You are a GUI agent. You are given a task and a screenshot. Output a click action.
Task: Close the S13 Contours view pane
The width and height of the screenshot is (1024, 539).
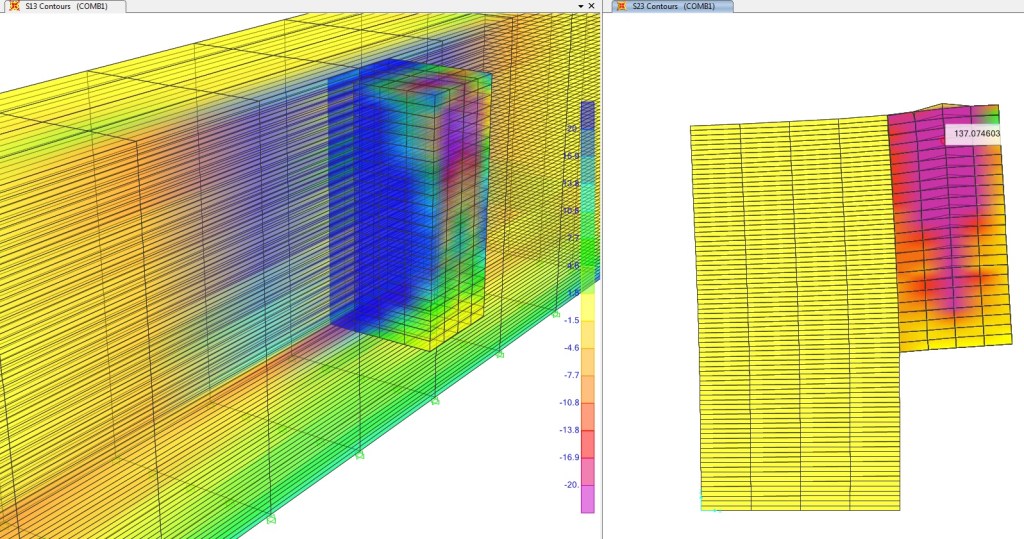click(x=592, y=6)
